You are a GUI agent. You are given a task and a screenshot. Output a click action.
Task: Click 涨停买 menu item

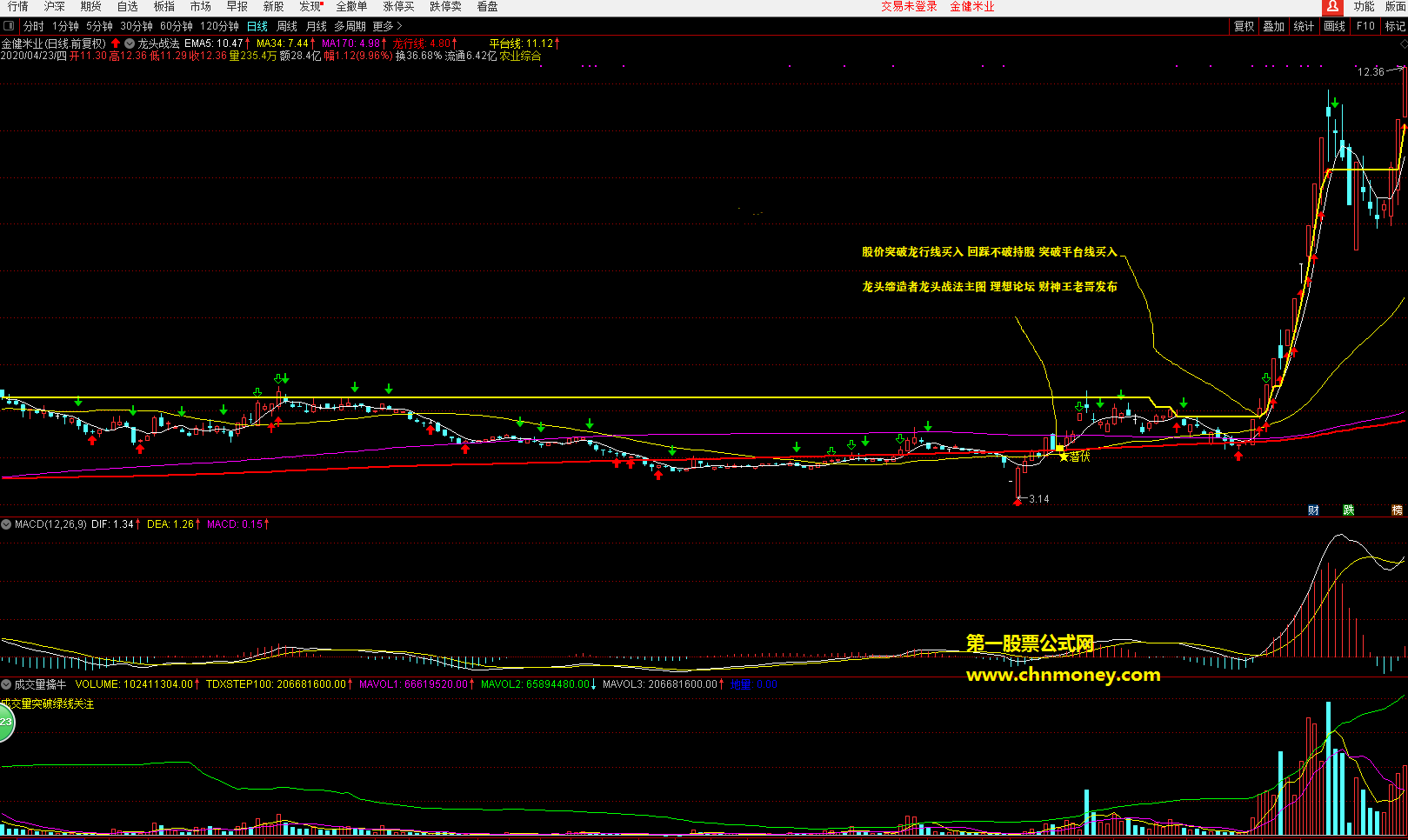pyautogui.click(x=398, y=6)
